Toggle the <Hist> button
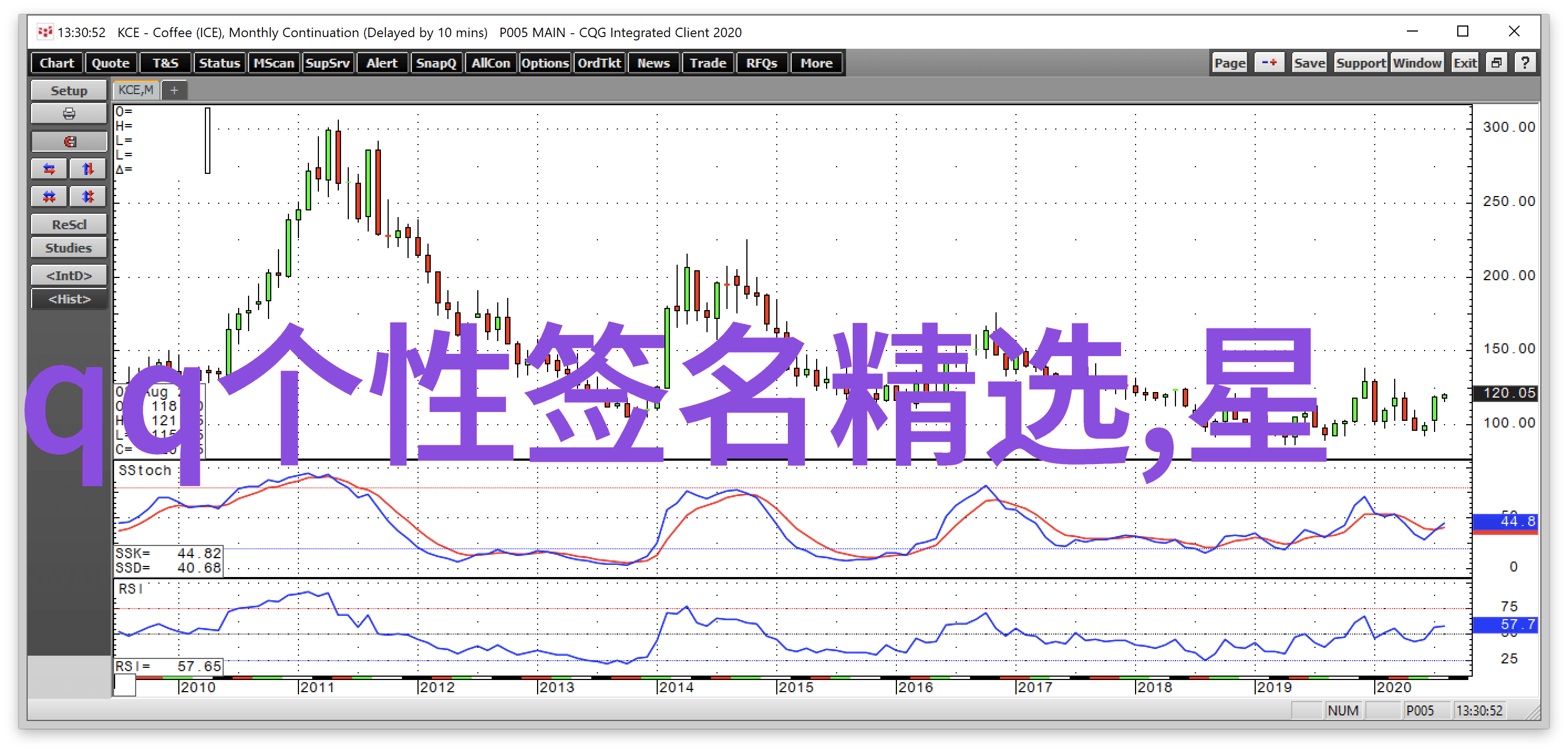The image size is (1568, 752). (69, 299)
